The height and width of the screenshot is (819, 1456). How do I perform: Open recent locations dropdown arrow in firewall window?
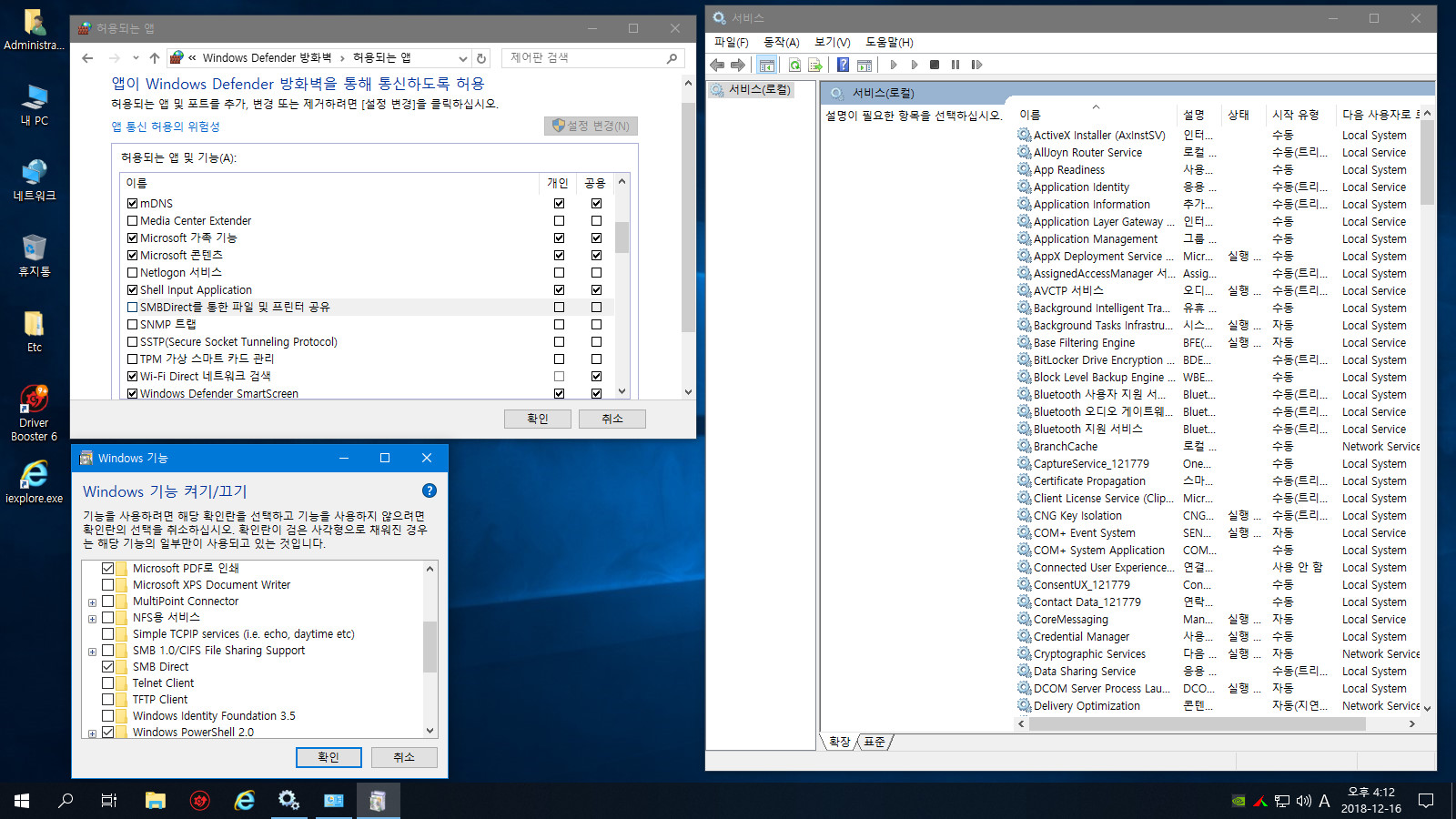tap(136, 58)
